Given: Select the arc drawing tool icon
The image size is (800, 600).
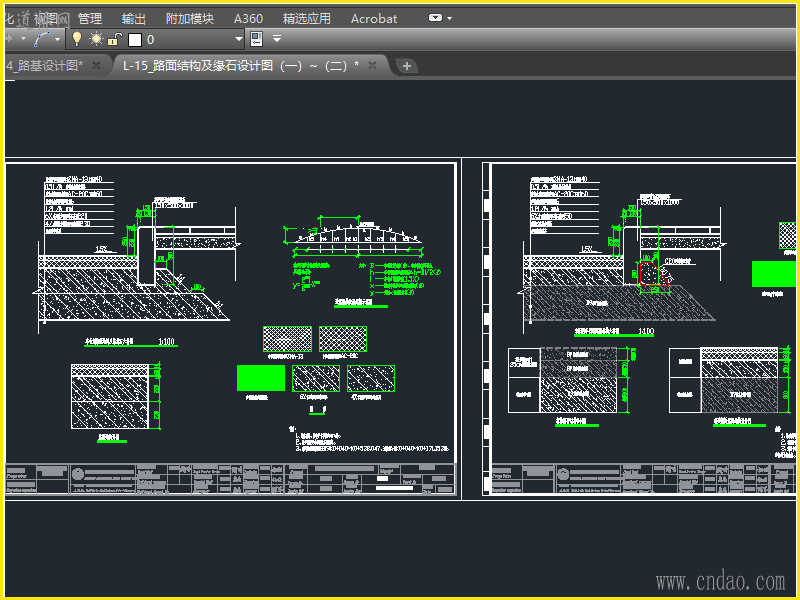Looking at the screenshot, I should click(42, 39).
